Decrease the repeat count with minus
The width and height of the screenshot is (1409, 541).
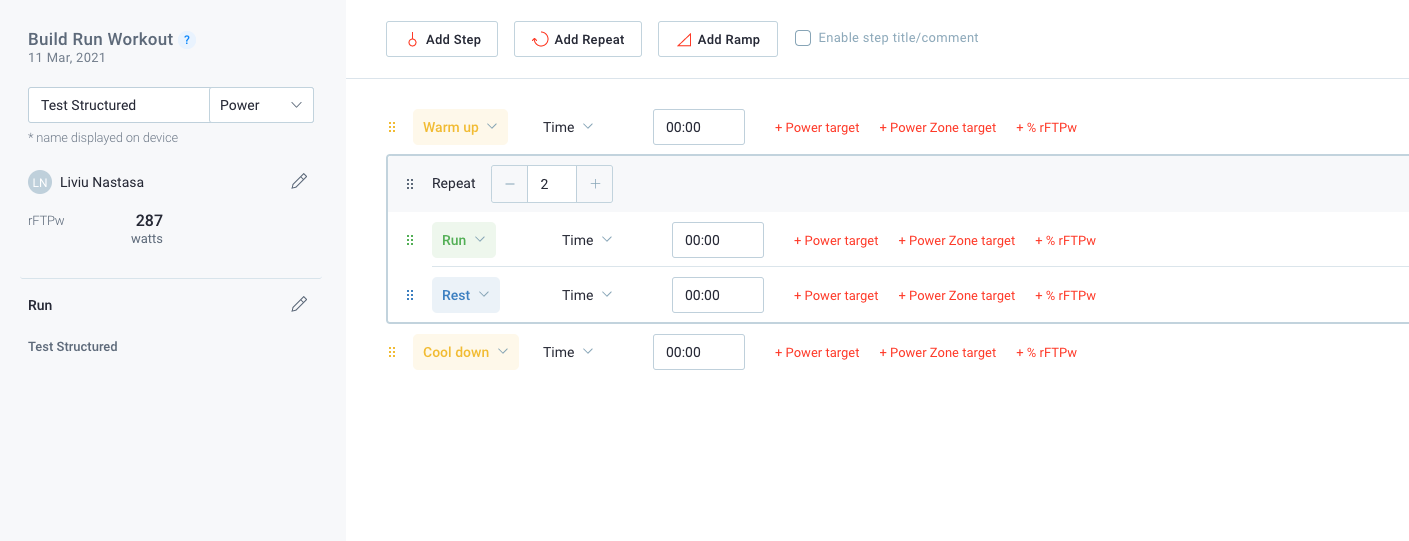click(510, 184)
